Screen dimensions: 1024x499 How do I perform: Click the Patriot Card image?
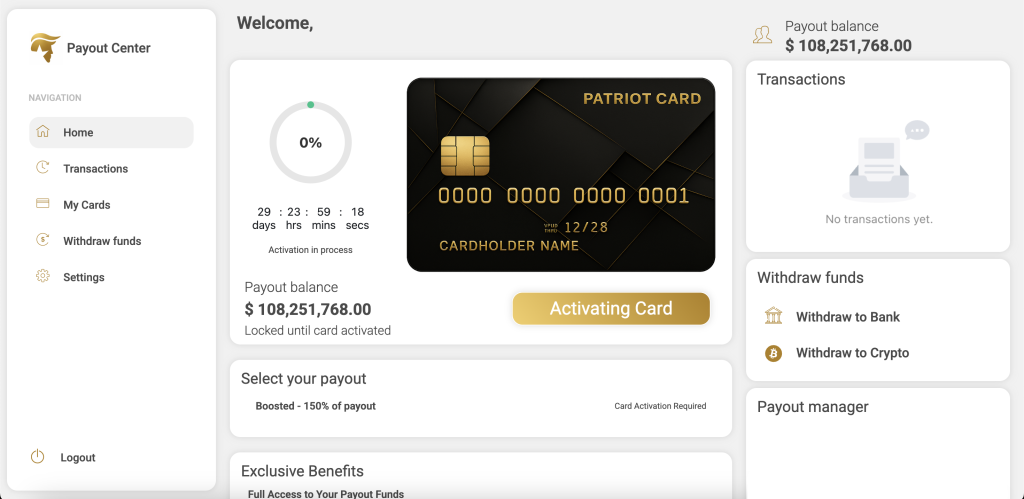[560, 175]
